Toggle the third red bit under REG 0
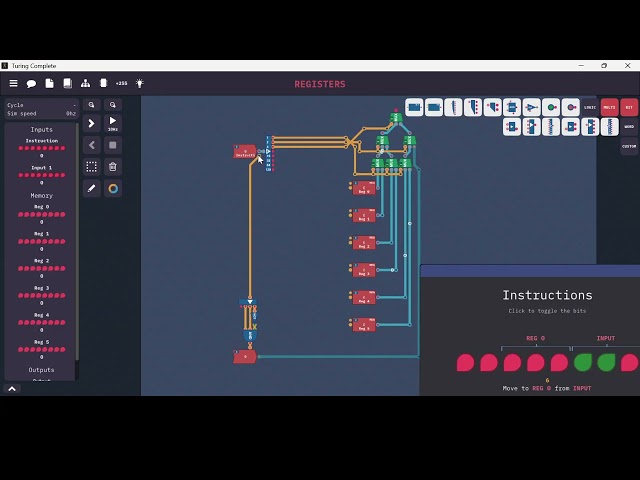This screenshot has width=640, height=480. pyautogui.click(x=512, y=362)
